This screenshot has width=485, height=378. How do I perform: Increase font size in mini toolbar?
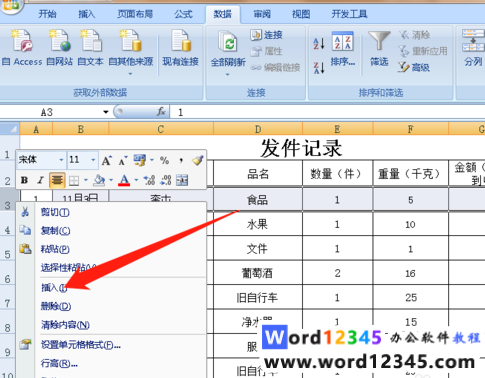tap(107, 161)
